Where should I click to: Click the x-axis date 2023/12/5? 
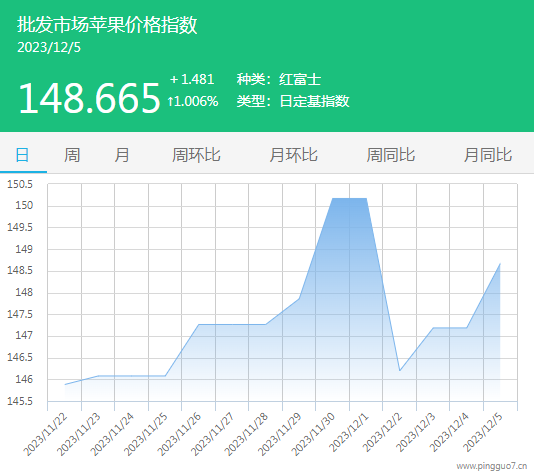coord(483,432)
